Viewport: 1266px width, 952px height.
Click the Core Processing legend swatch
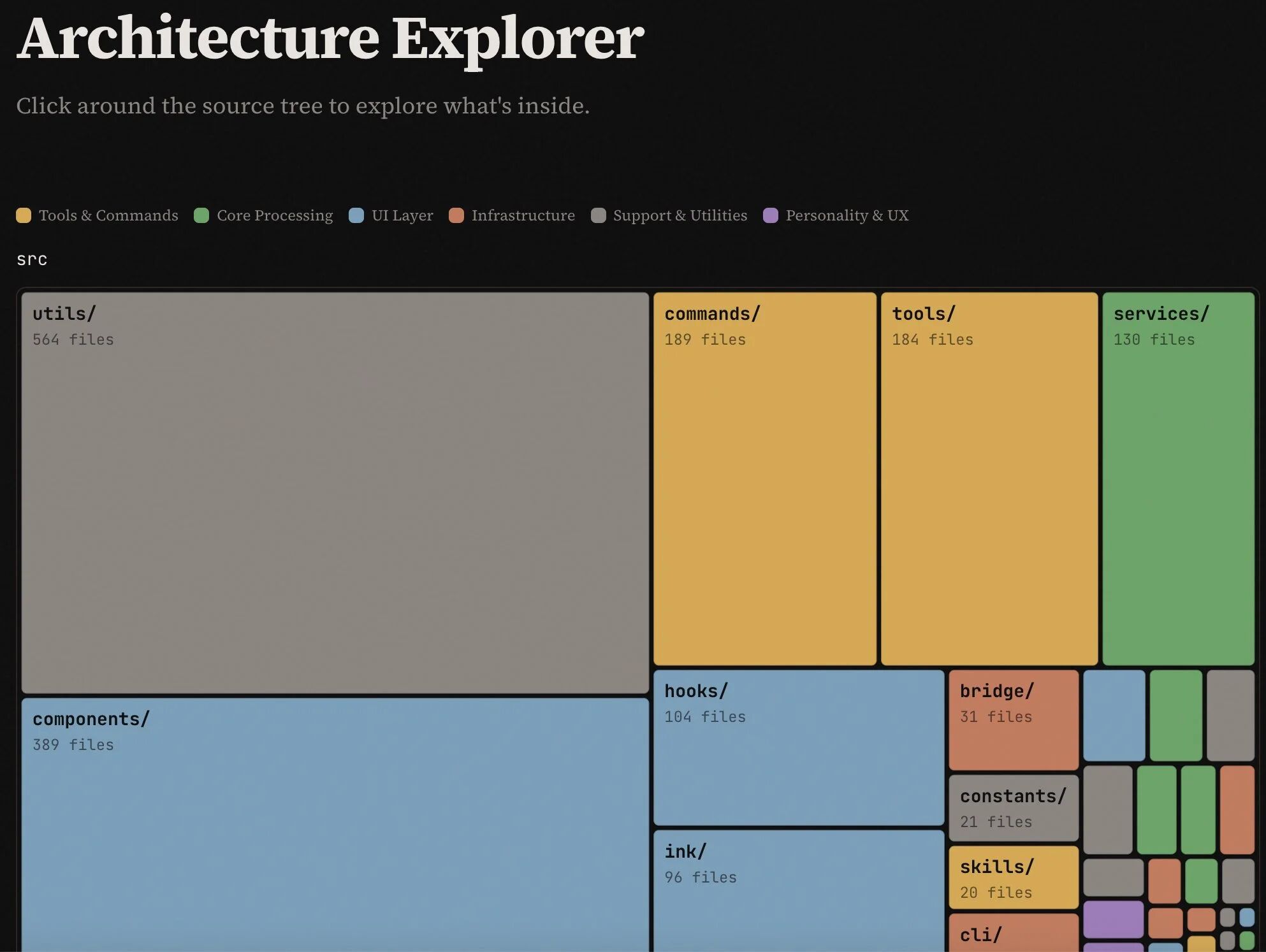point(201,215)
